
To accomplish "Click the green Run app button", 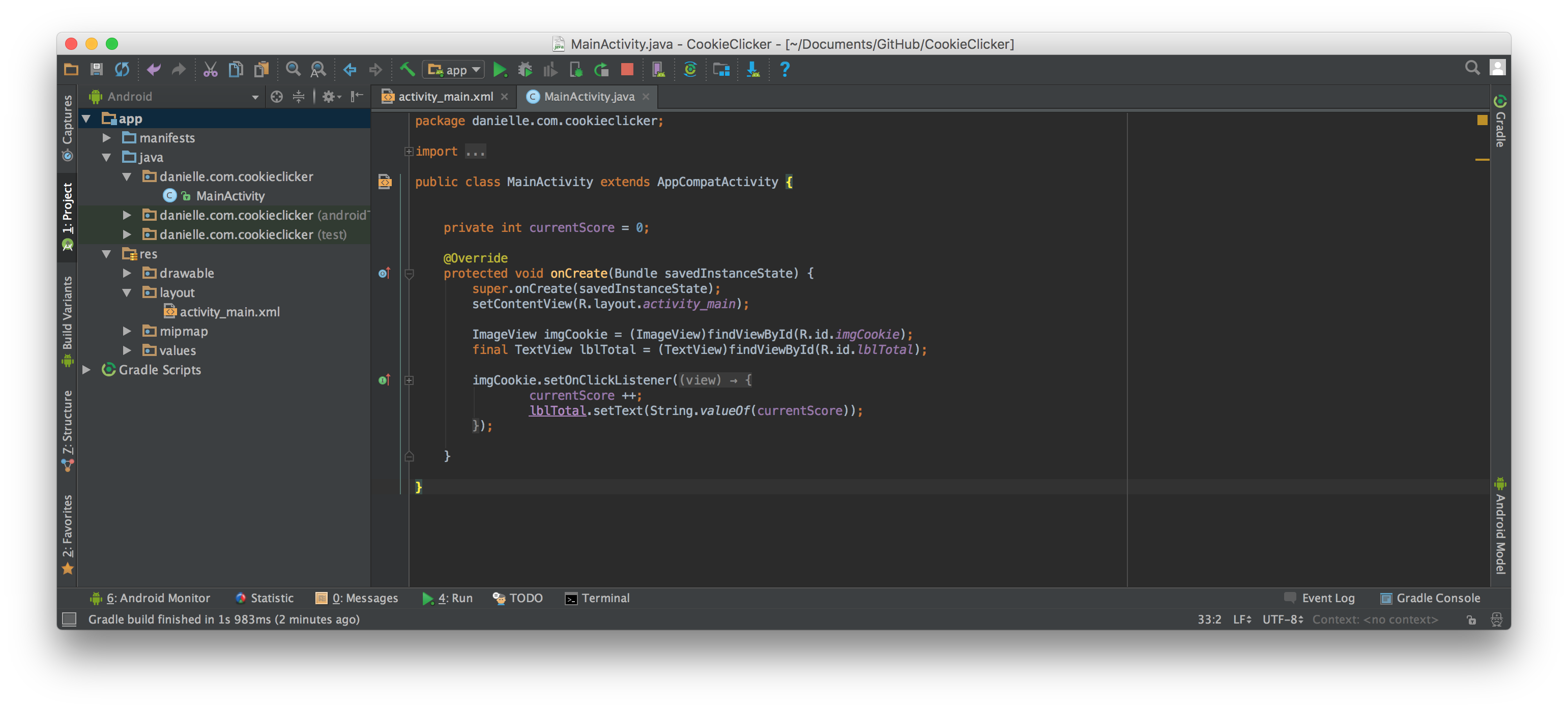I will (499, 70).
